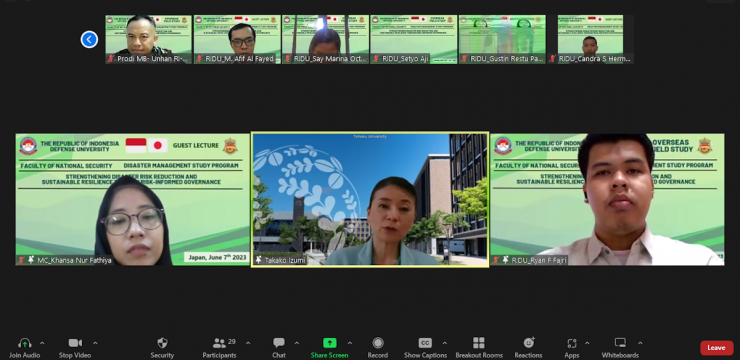This screenshot has height=360, width=740.
Task: Expand video options arrow beside Stop Video
Action: [x=95, y=343]
